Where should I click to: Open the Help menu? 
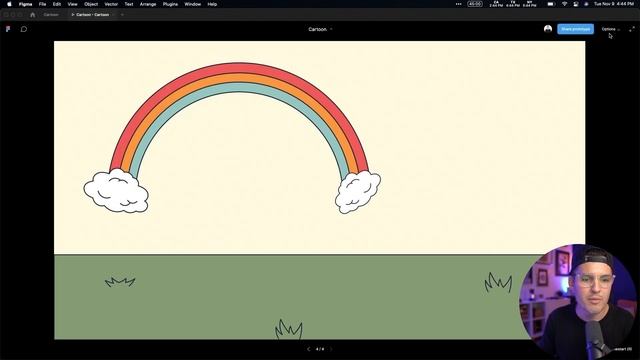point(212,4)
